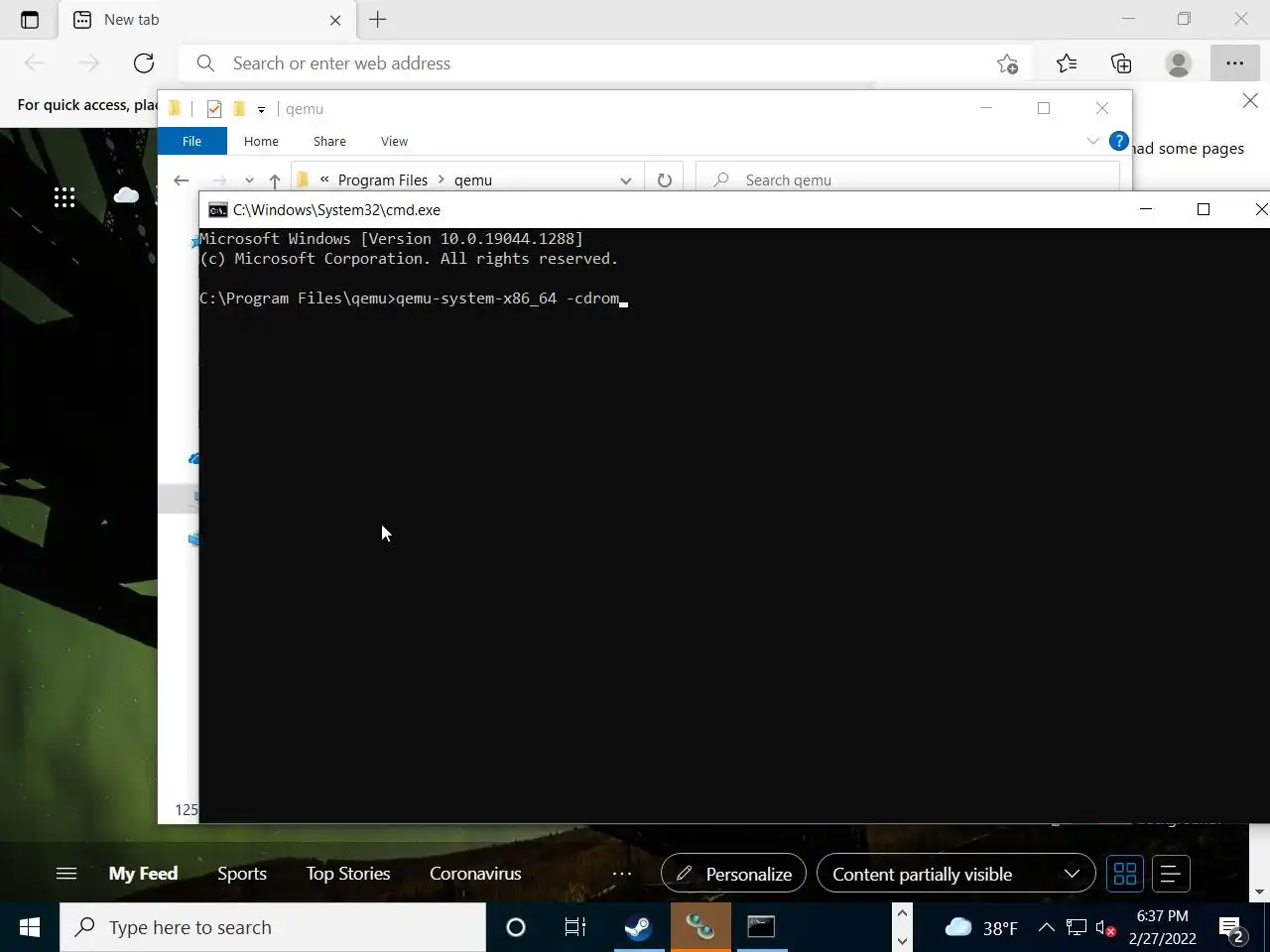Open the File tab in File Explorer
Image resolution: width=1270 pixels, height=952 pixels.
click(191, 141)
